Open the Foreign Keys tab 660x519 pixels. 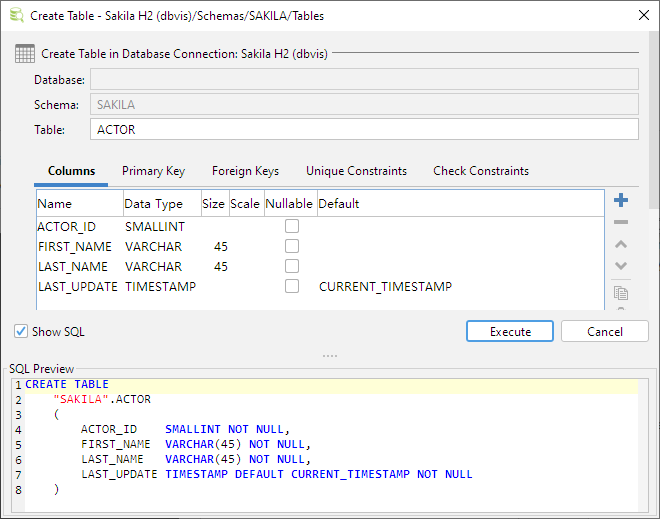tap(245, 171)
